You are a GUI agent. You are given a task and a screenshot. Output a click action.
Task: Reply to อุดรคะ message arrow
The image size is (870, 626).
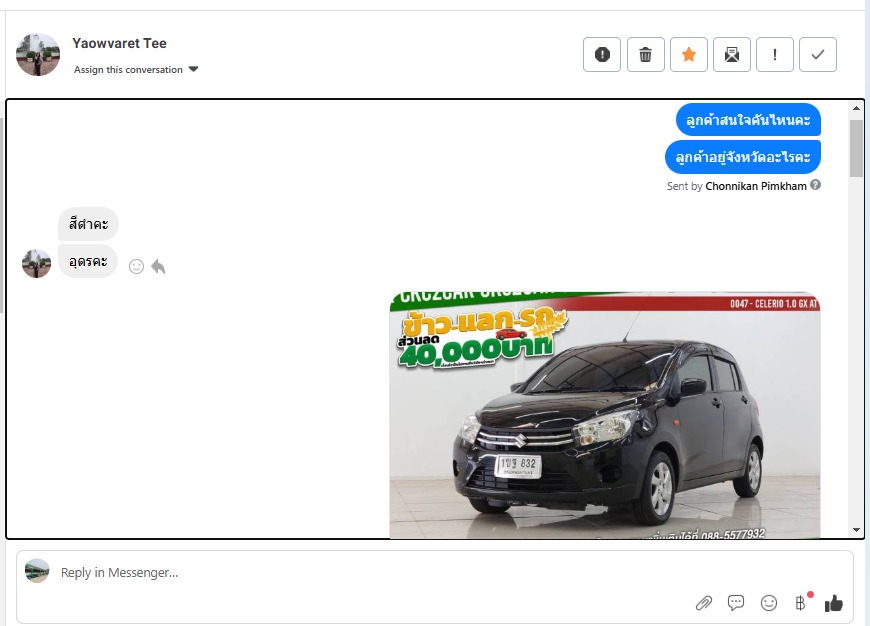tap(158, 266)
